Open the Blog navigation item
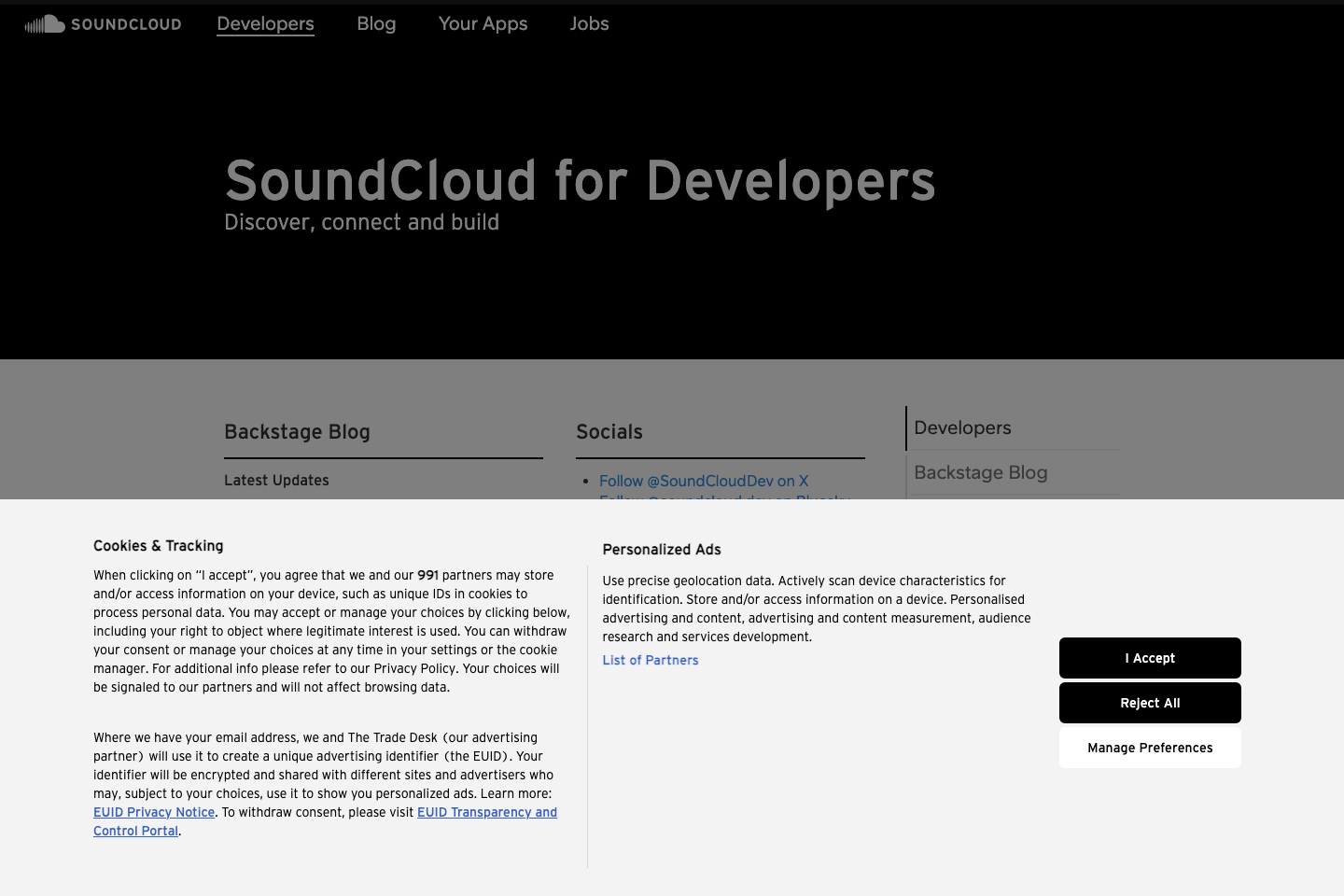 [x=376, y=23]
